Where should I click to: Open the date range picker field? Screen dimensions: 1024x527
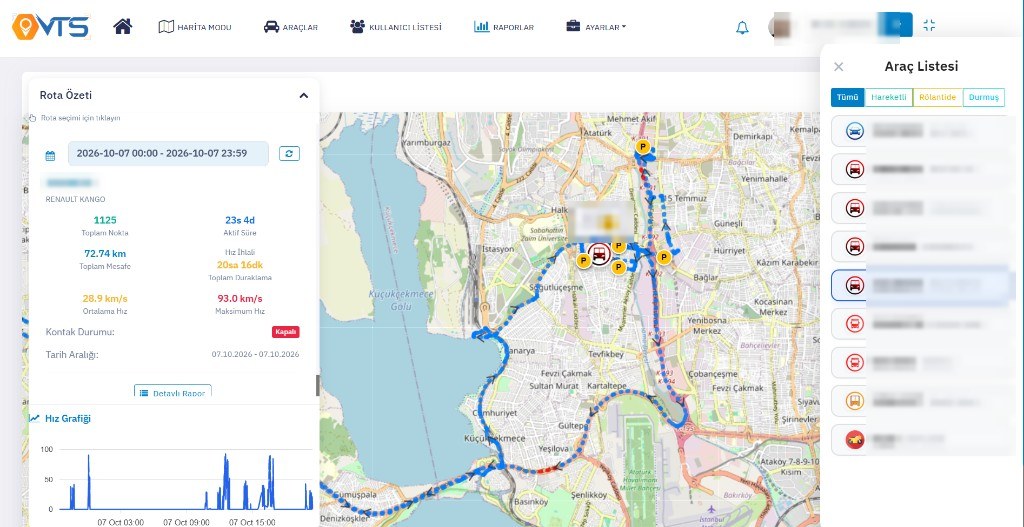coord(168,153)
